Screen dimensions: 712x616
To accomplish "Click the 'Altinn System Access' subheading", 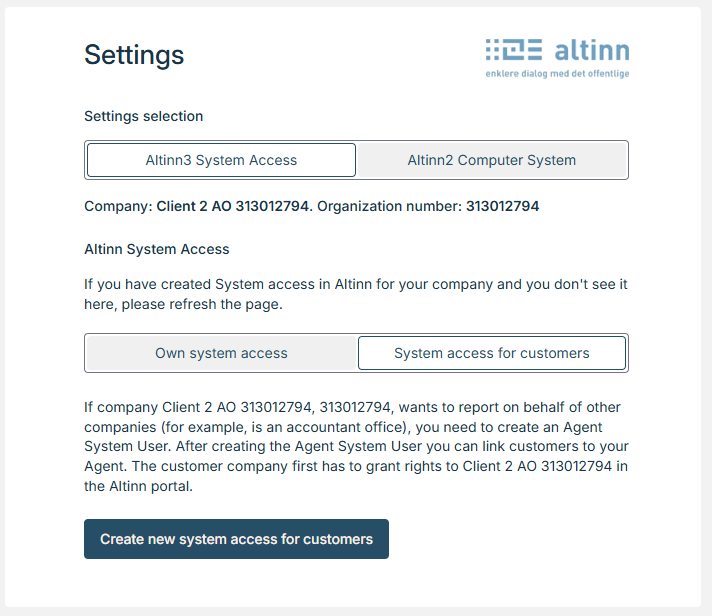I will tap(156, 249).
